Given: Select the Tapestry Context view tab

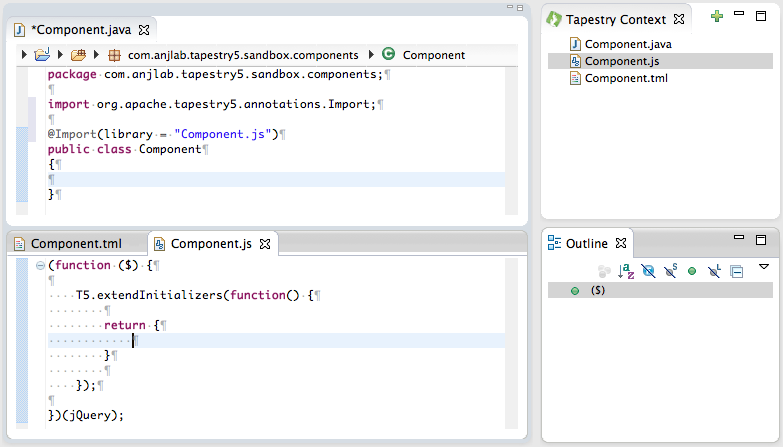Looking at the screenshot, I should pos(616,19).
